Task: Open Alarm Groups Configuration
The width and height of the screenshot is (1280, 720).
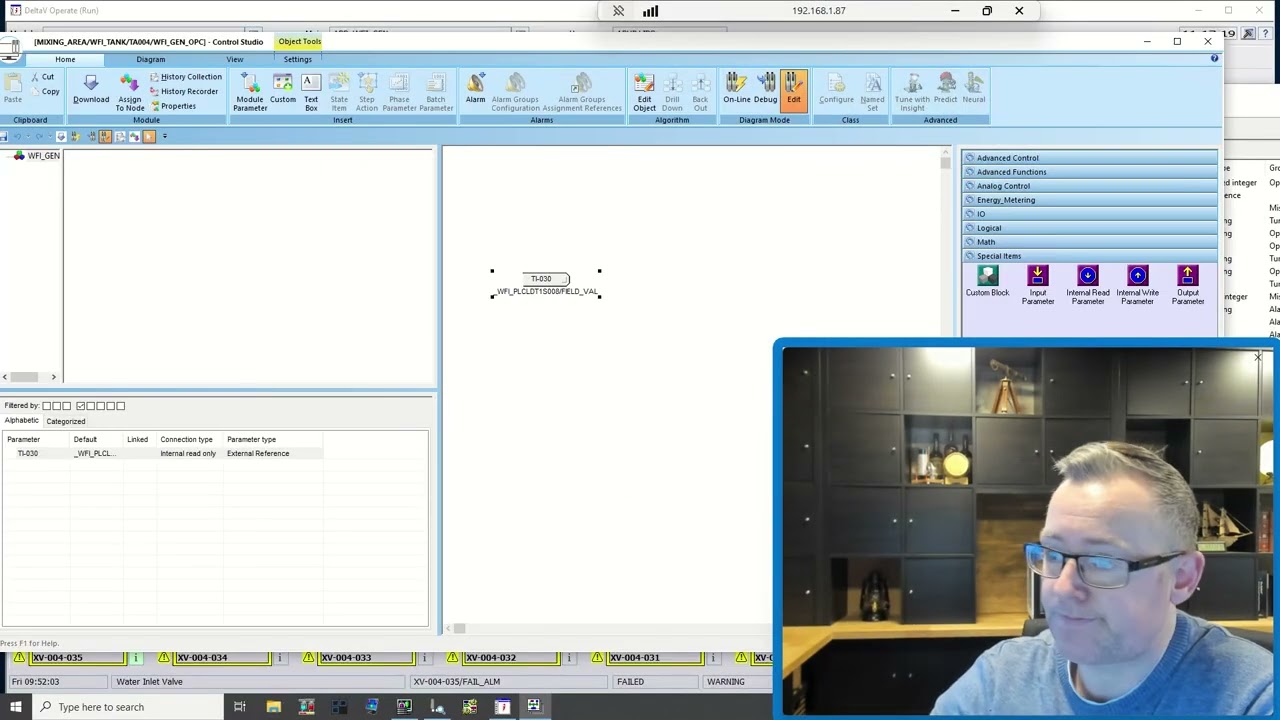Action: point(515,91)
